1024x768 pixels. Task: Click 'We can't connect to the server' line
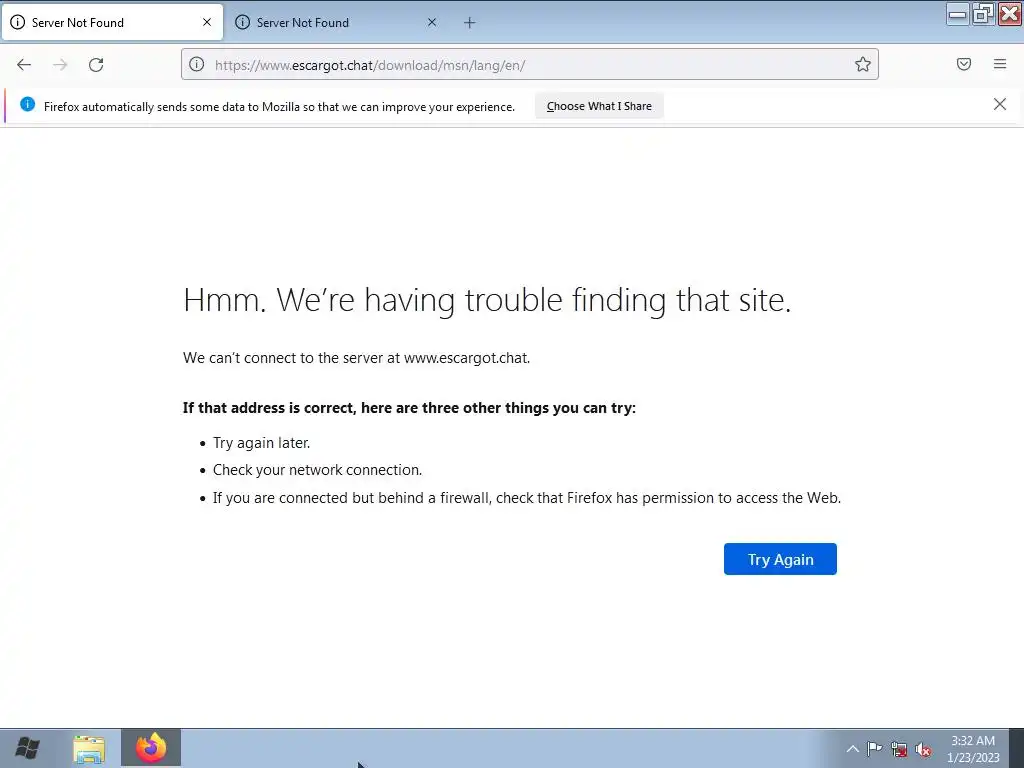click(x=357, y=358)
